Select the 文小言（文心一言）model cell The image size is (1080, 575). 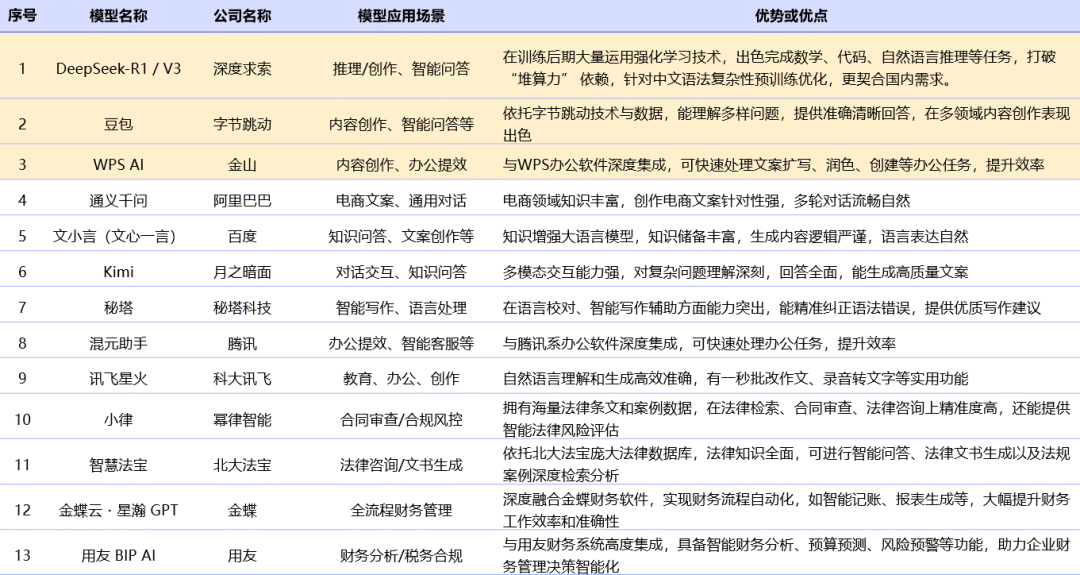116,236
